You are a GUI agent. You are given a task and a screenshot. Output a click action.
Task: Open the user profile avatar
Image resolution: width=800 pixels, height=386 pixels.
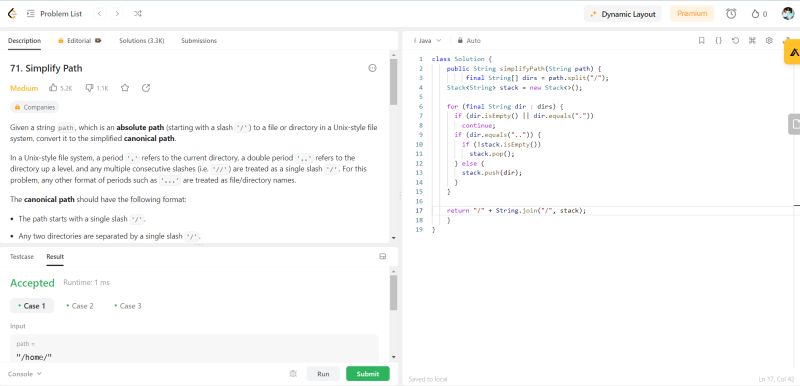(788, 14)
